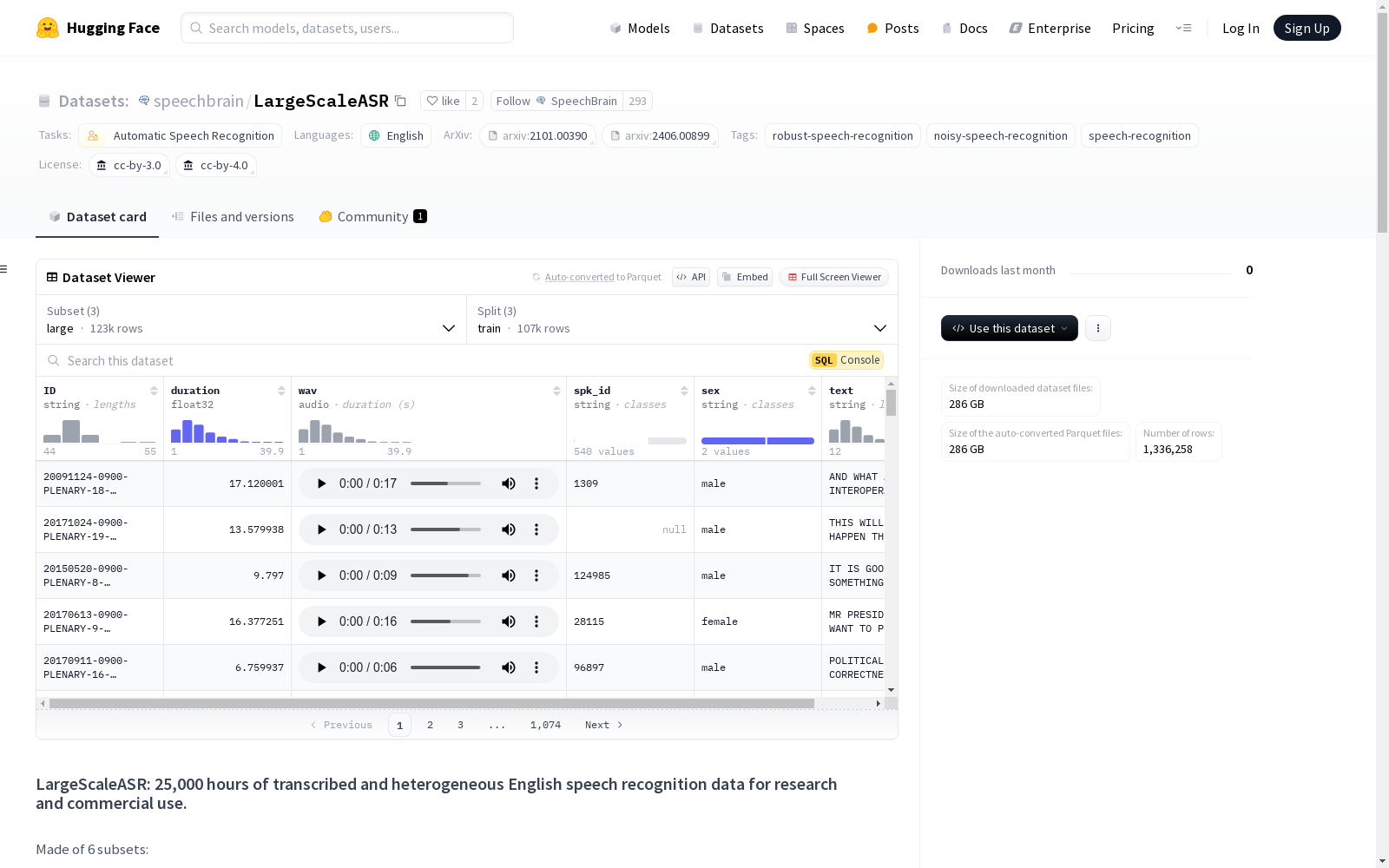
Task: Seek in the 0:13 audio progress bar
Action: 445,529
